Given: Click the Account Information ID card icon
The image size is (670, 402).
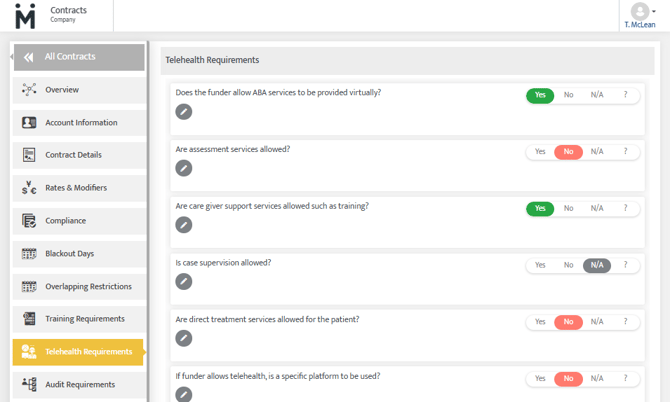Looking at the screenshot, I should tap(29, 123).
